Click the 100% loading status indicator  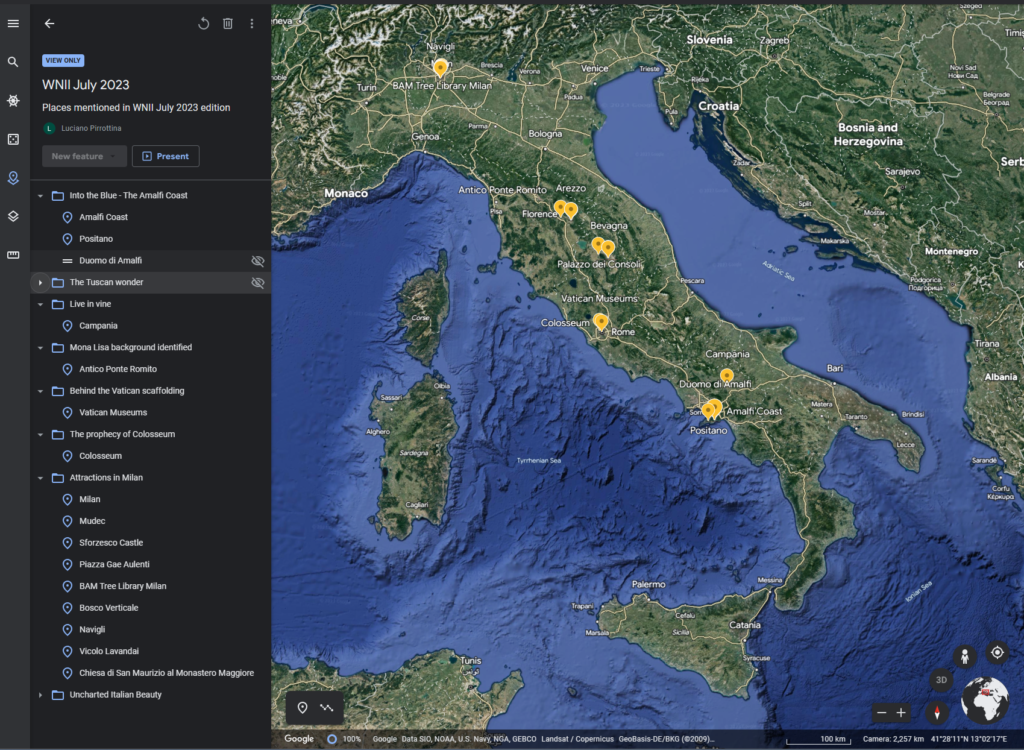tap(344, 739)
